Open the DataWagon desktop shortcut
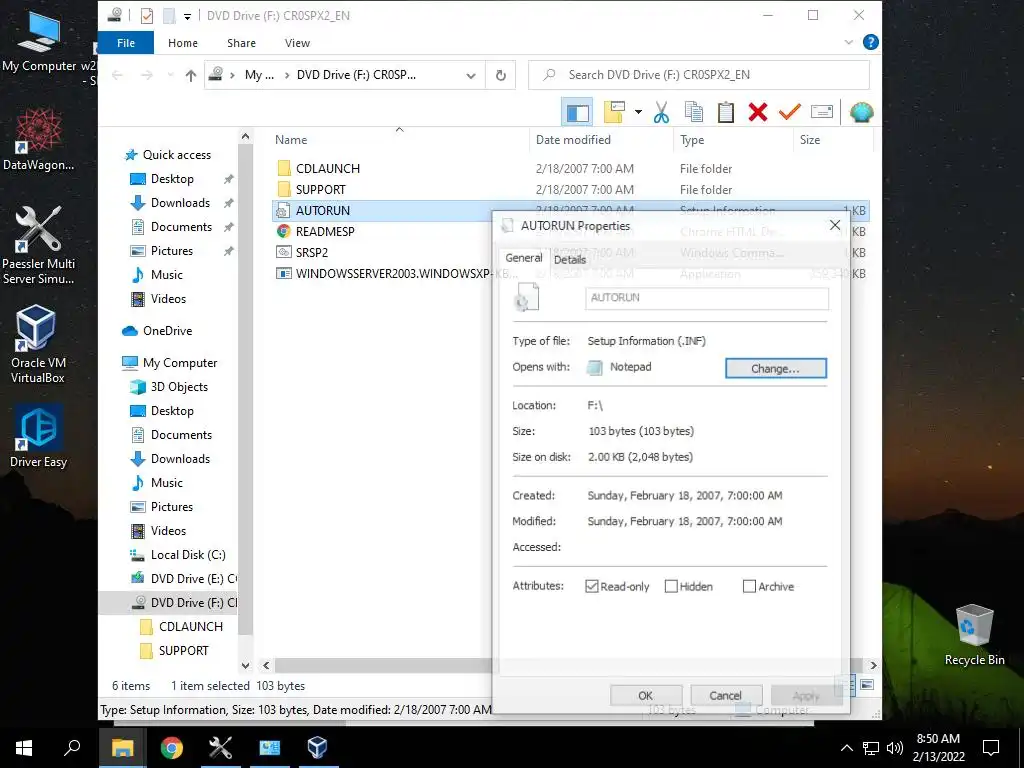Screen dimensions: 1024x768 (38, 138)
